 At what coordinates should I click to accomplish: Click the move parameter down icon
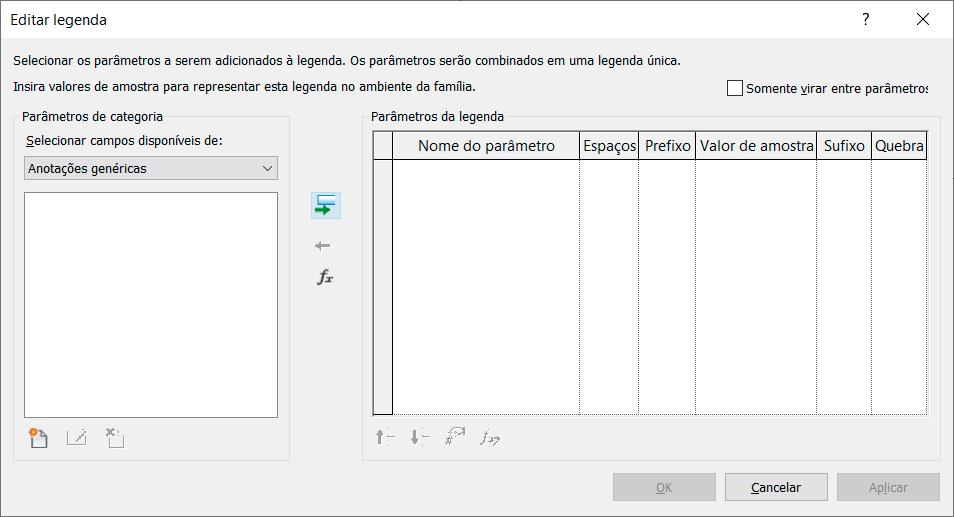420,437
